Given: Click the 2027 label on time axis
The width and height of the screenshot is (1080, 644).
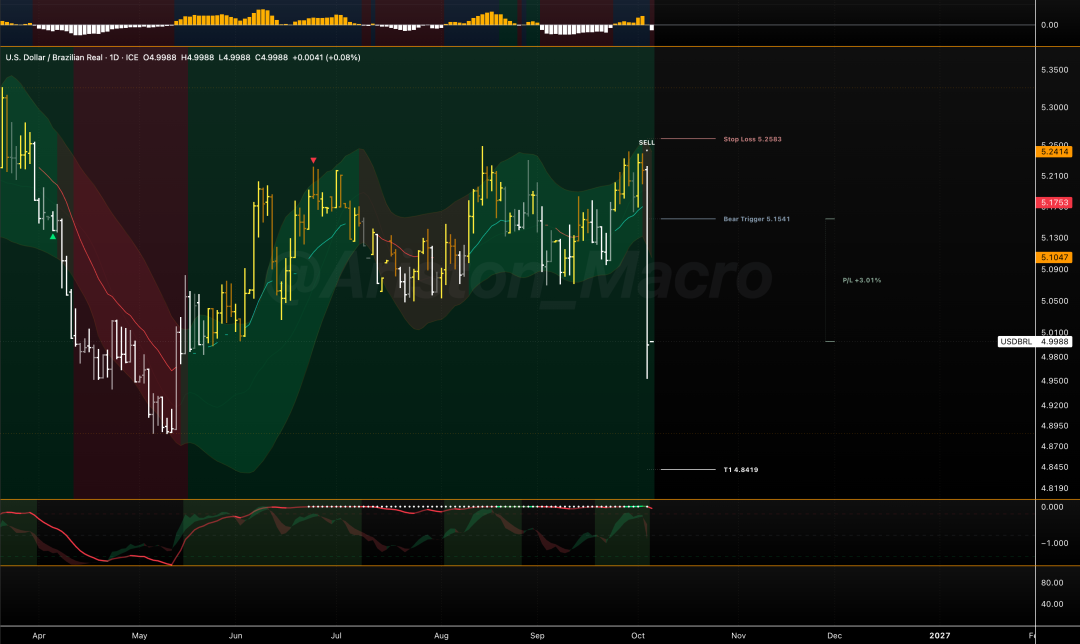Looking at the screenshot, I should click(x=939, y=636).
